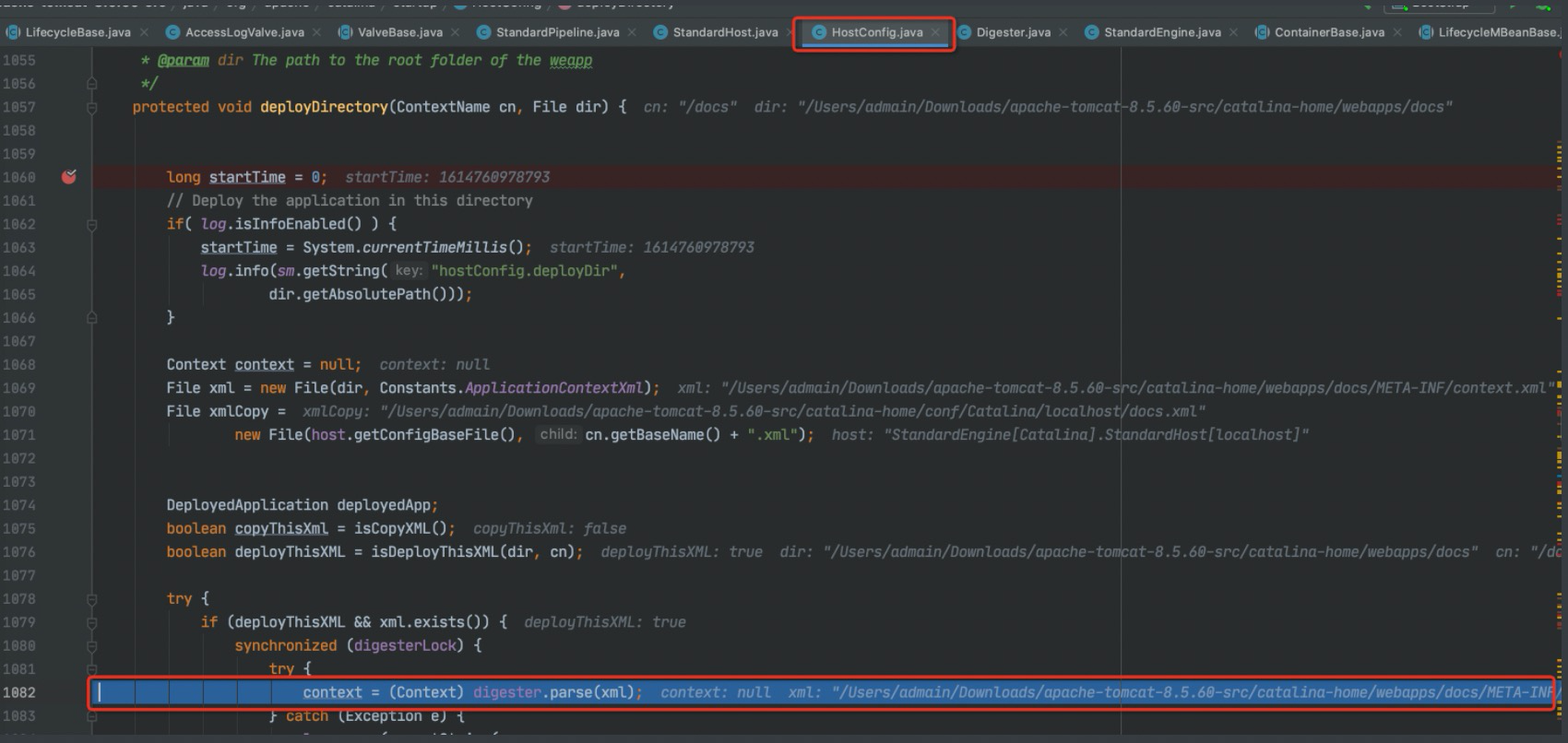Click the class icon on StandardHost.java tab
Viewport: 1568px width, 743px height.
point(660,32)
